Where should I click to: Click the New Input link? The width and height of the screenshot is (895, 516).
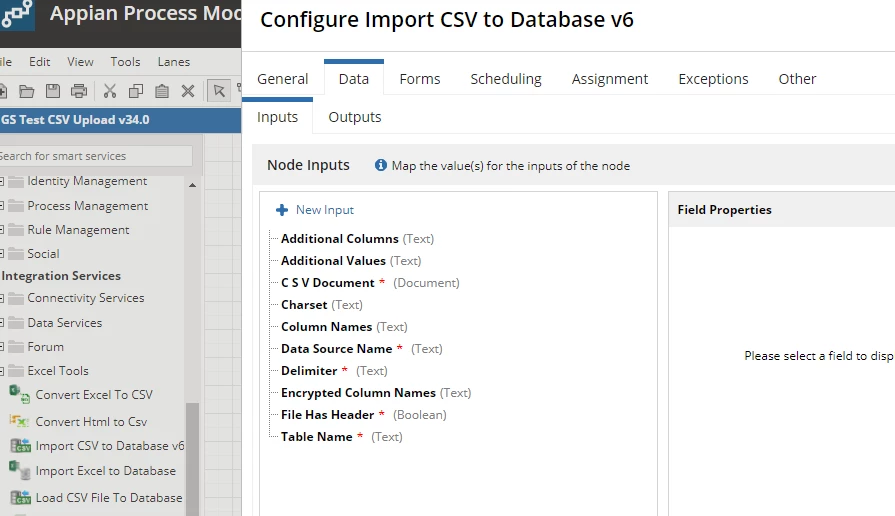point(325,209)
